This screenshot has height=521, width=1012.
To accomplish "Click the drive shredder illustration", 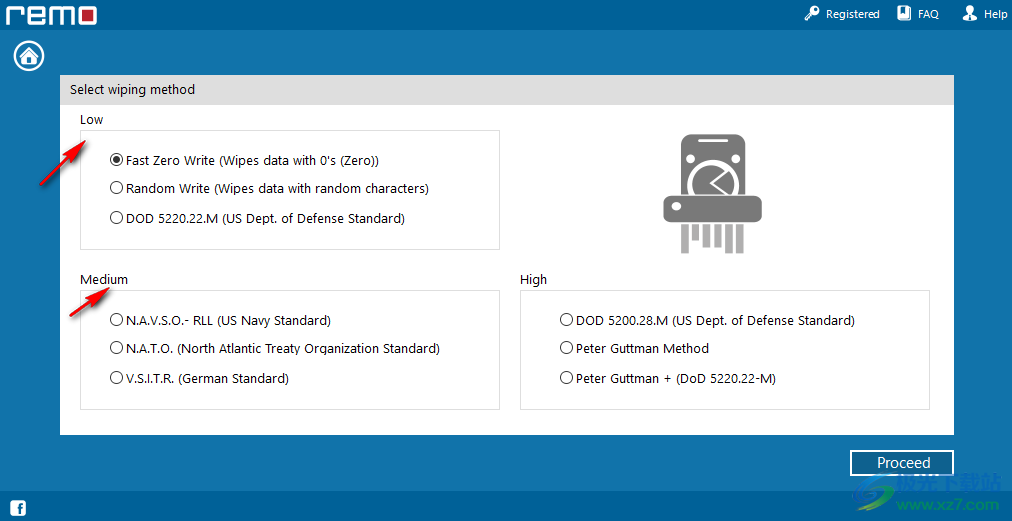I will (x=713, y=193).
